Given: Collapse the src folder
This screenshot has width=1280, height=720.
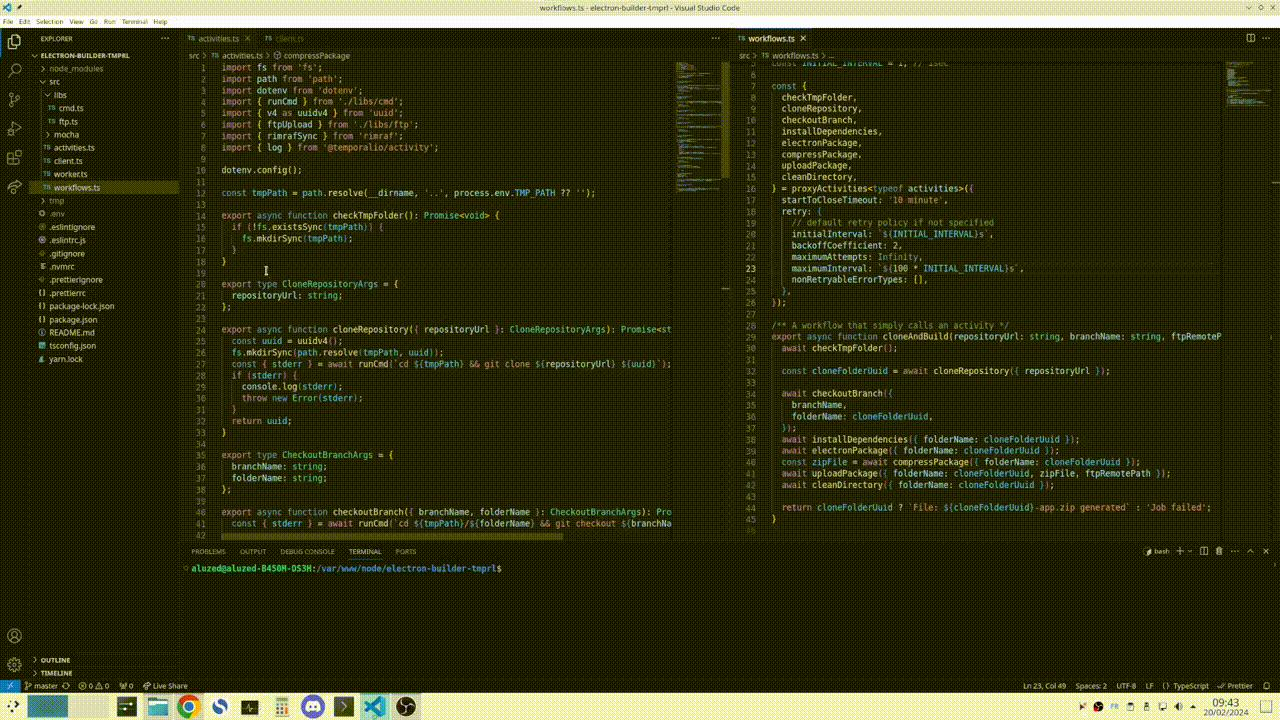Looking at the screenshot, I should [x=55, y=82].
